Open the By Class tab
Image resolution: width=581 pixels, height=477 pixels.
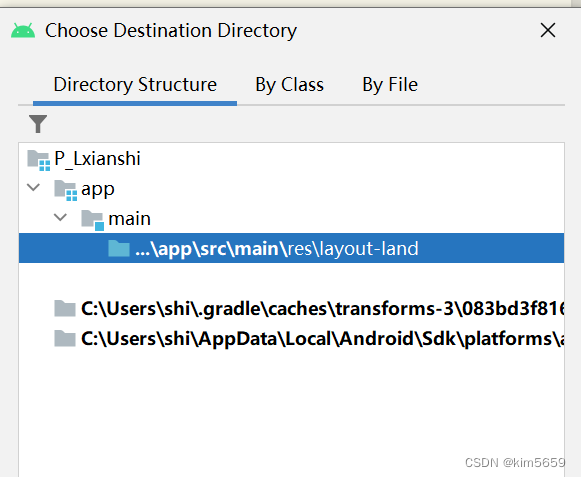click(x=289, y=85)
